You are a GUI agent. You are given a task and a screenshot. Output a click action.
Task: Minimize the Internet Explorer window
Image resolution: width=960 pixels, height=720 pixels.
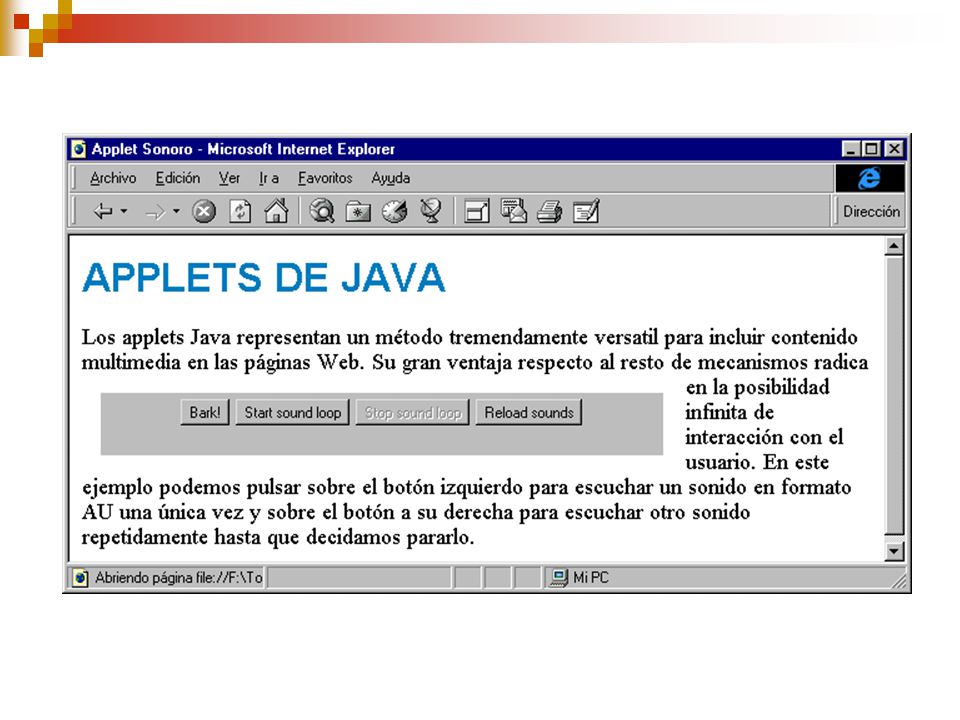[x=850, y=149]
